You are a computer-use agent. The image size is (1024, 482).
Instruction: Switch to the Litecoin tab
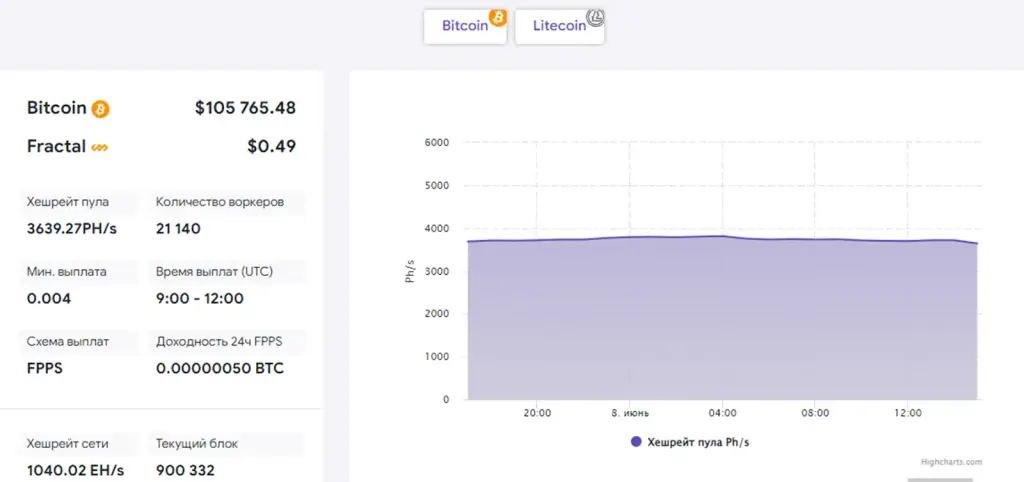pos(559,27)
